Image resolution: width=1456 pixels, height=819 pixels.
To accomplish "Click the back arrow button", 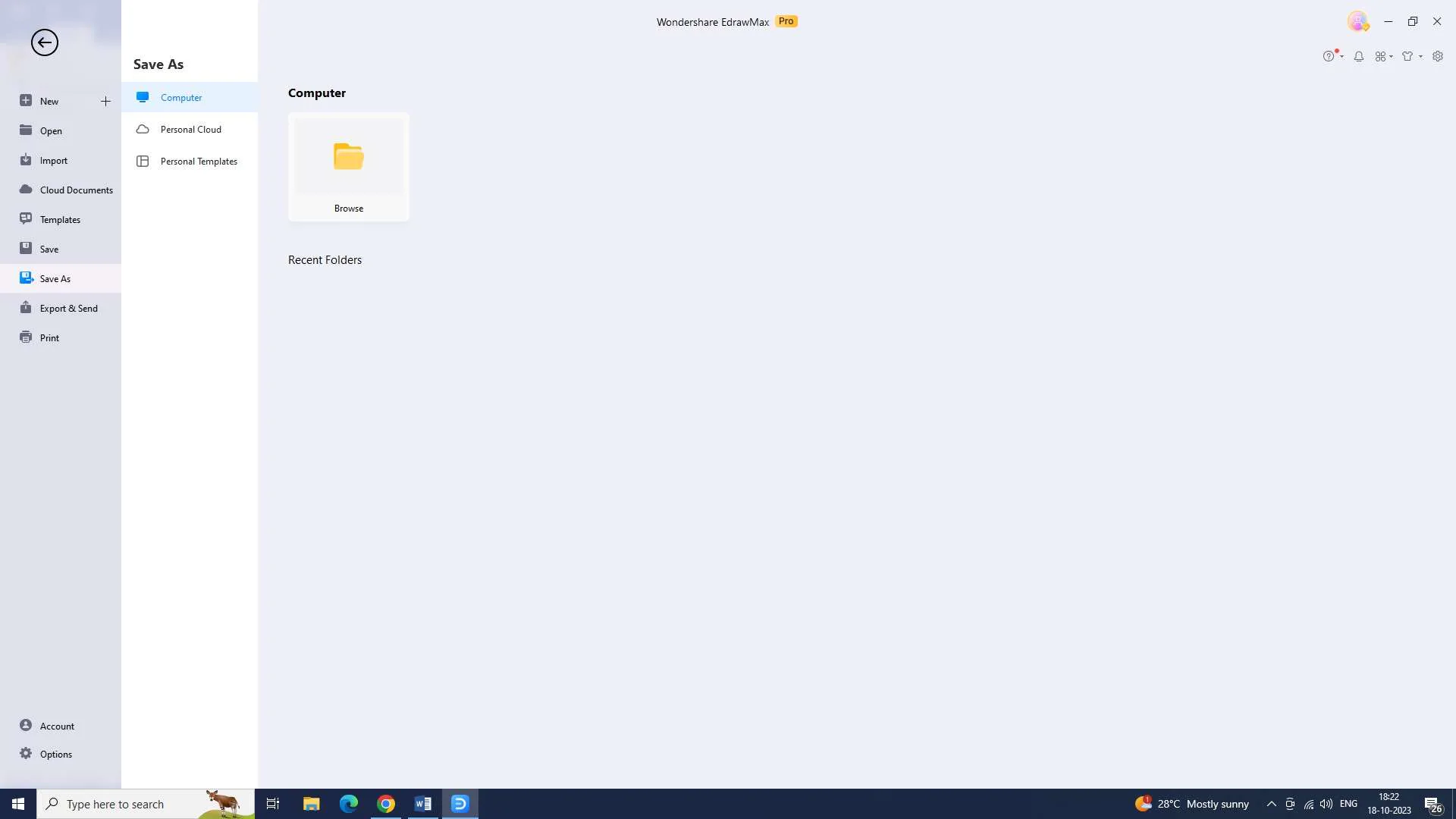I will coord(44,42).
